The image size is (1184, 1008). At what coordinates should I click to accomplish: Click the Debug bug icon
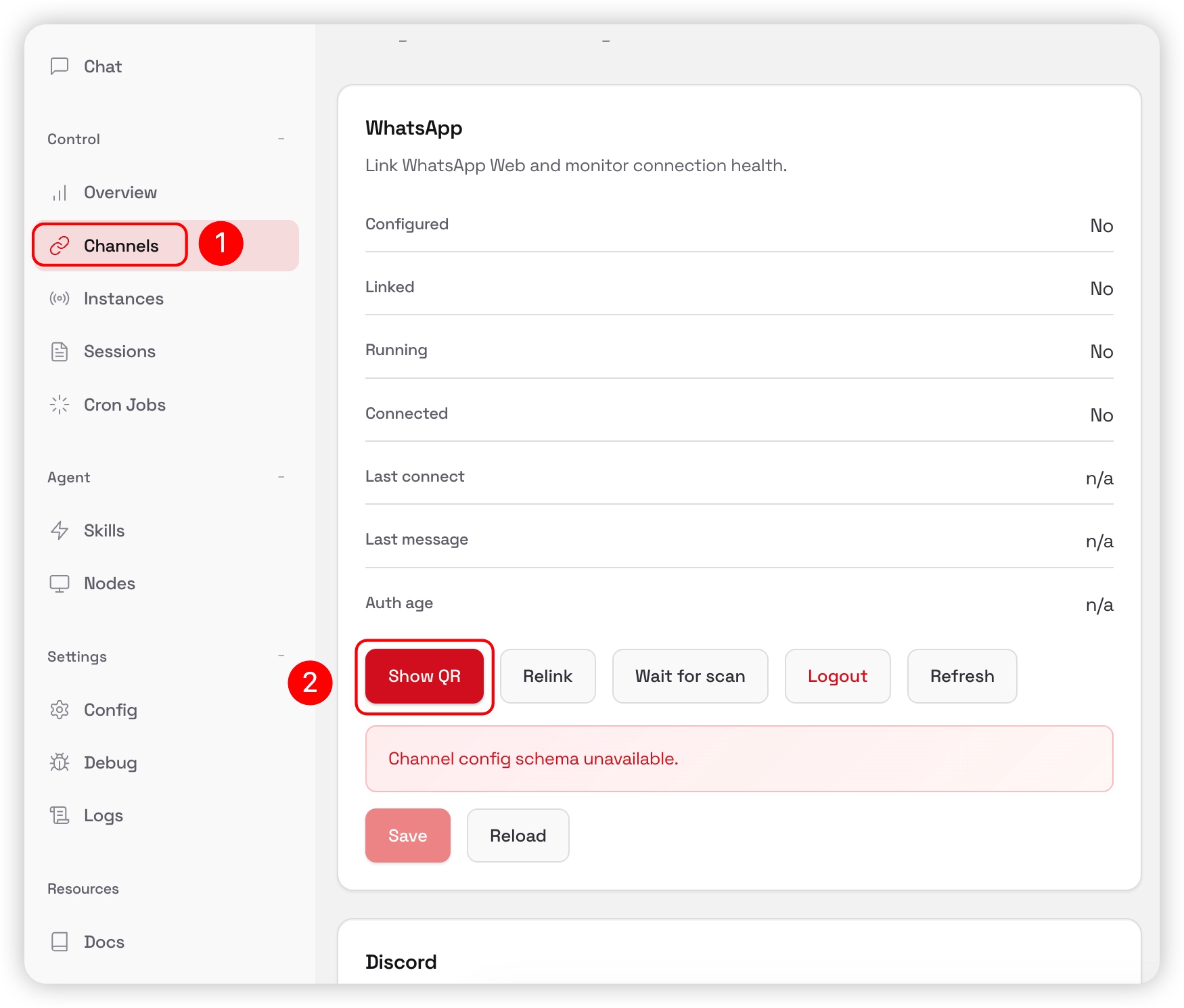(60, 762)
